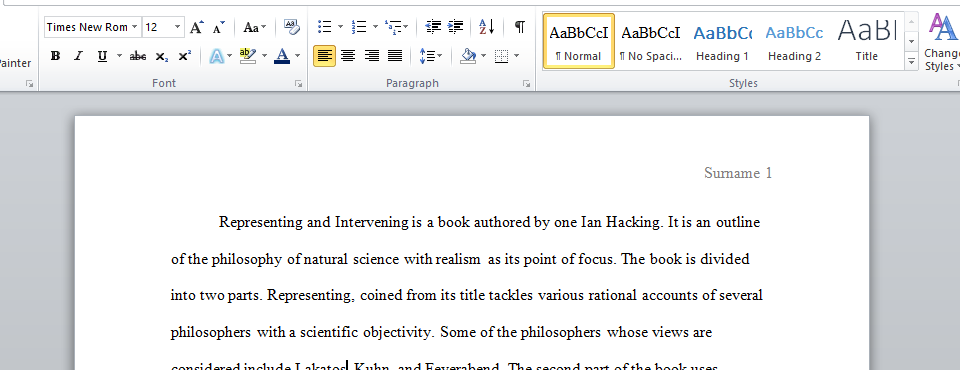Expand font color dropdown arrow
The width and height of the screenshot is (960, 370).
(298, 56)
